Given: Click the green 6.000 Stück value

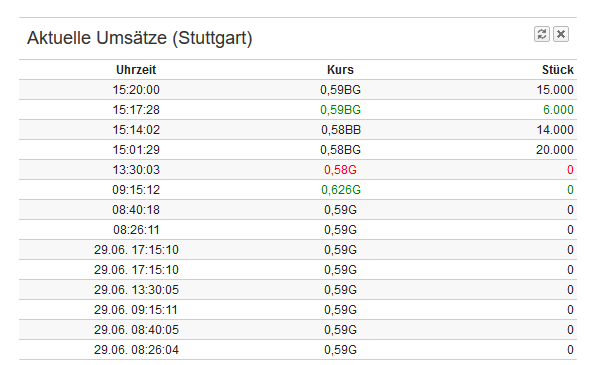Looking at the screenshot, I should tap(558, 110).
